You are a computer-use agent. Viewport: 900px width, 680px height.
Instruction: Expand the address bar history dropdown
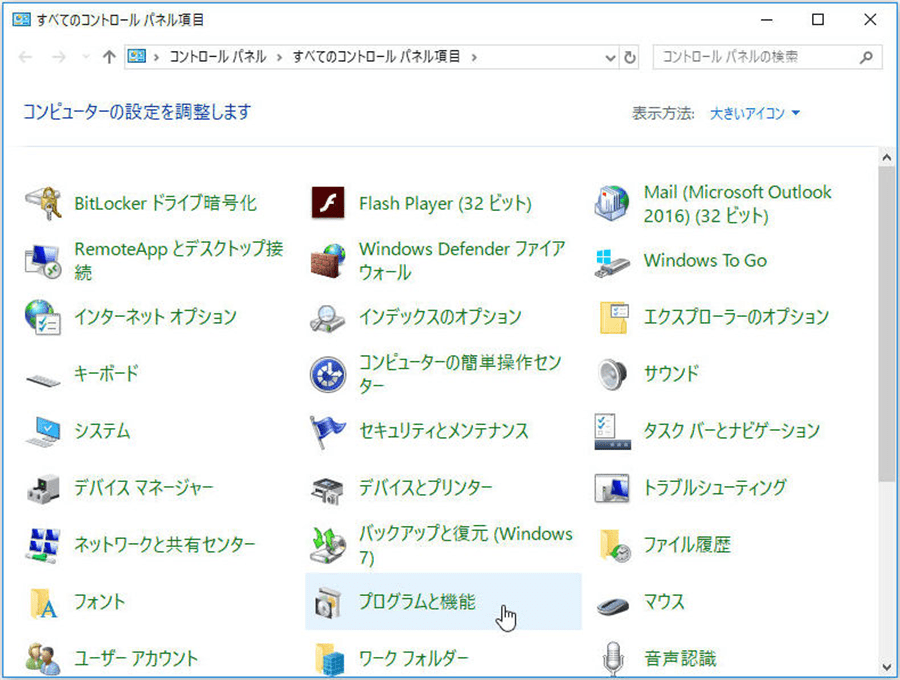point(610,57)
